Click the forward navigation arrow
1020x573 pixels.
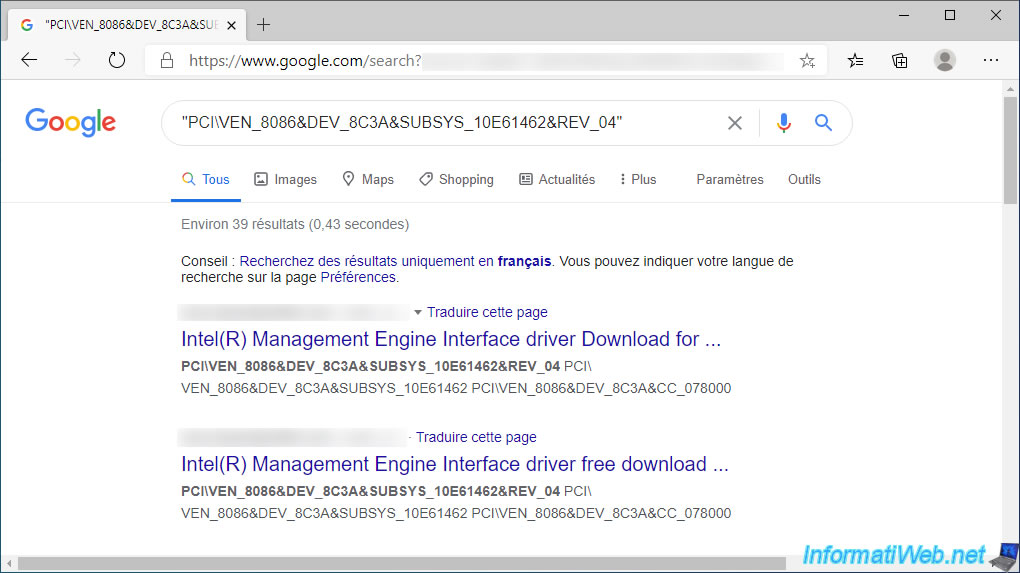[73, 60]
